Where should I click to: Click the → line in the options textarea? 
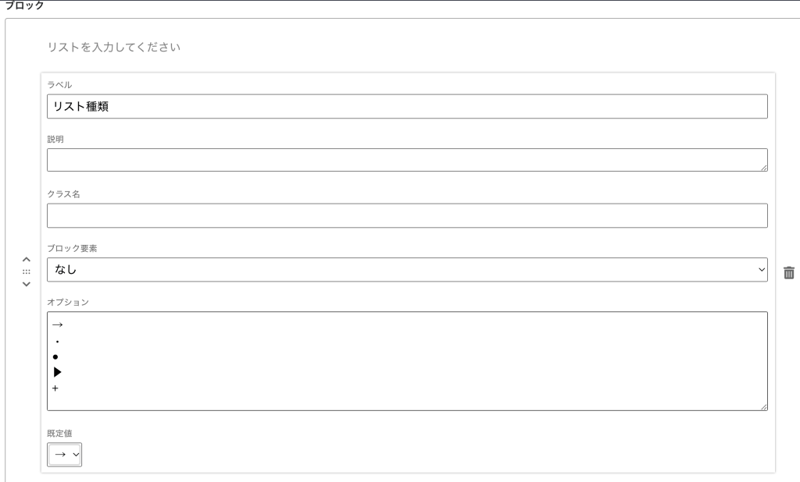[x=58, y=325]
